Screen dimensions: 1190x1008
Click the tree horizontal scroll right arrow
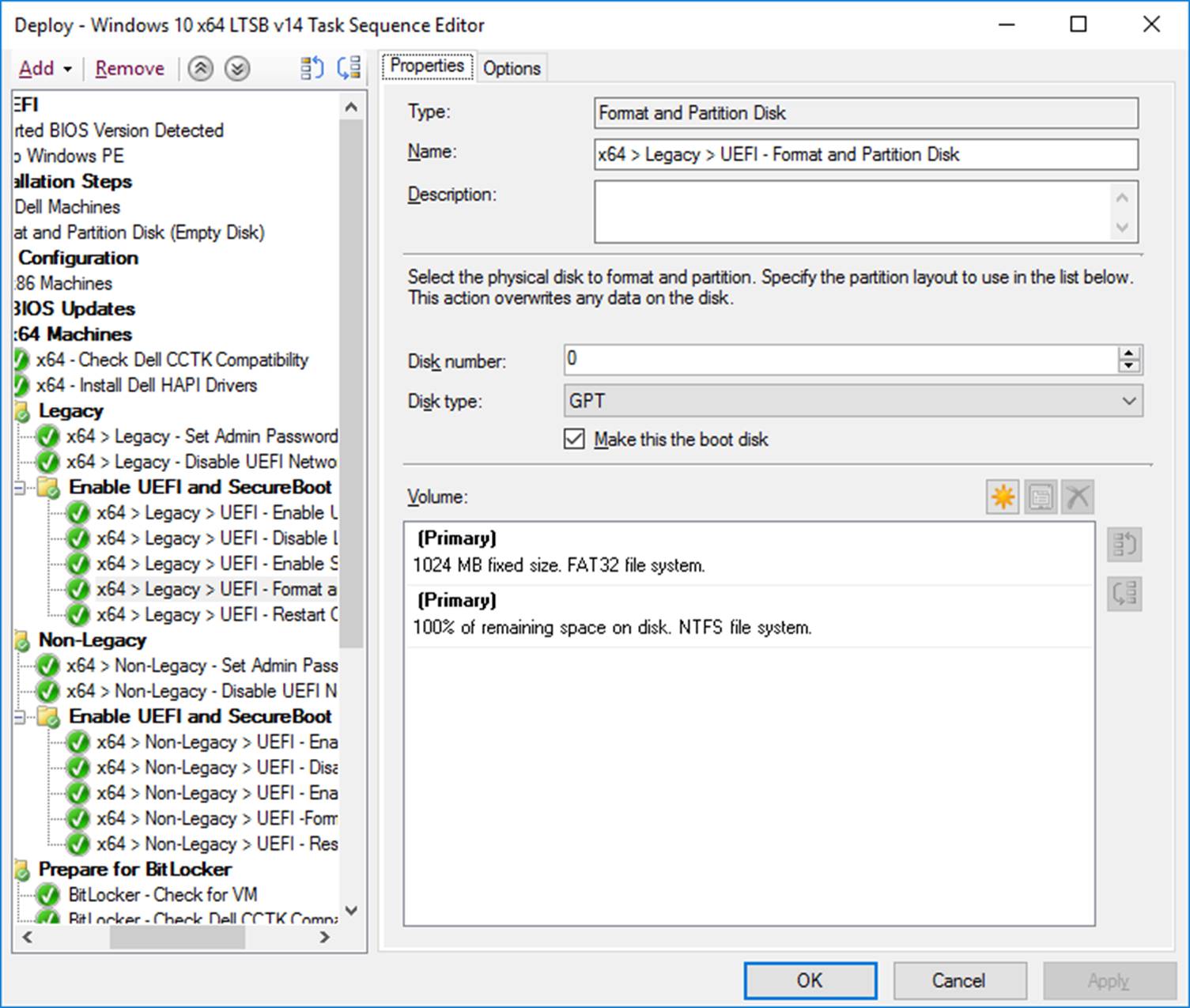(324, 938)
